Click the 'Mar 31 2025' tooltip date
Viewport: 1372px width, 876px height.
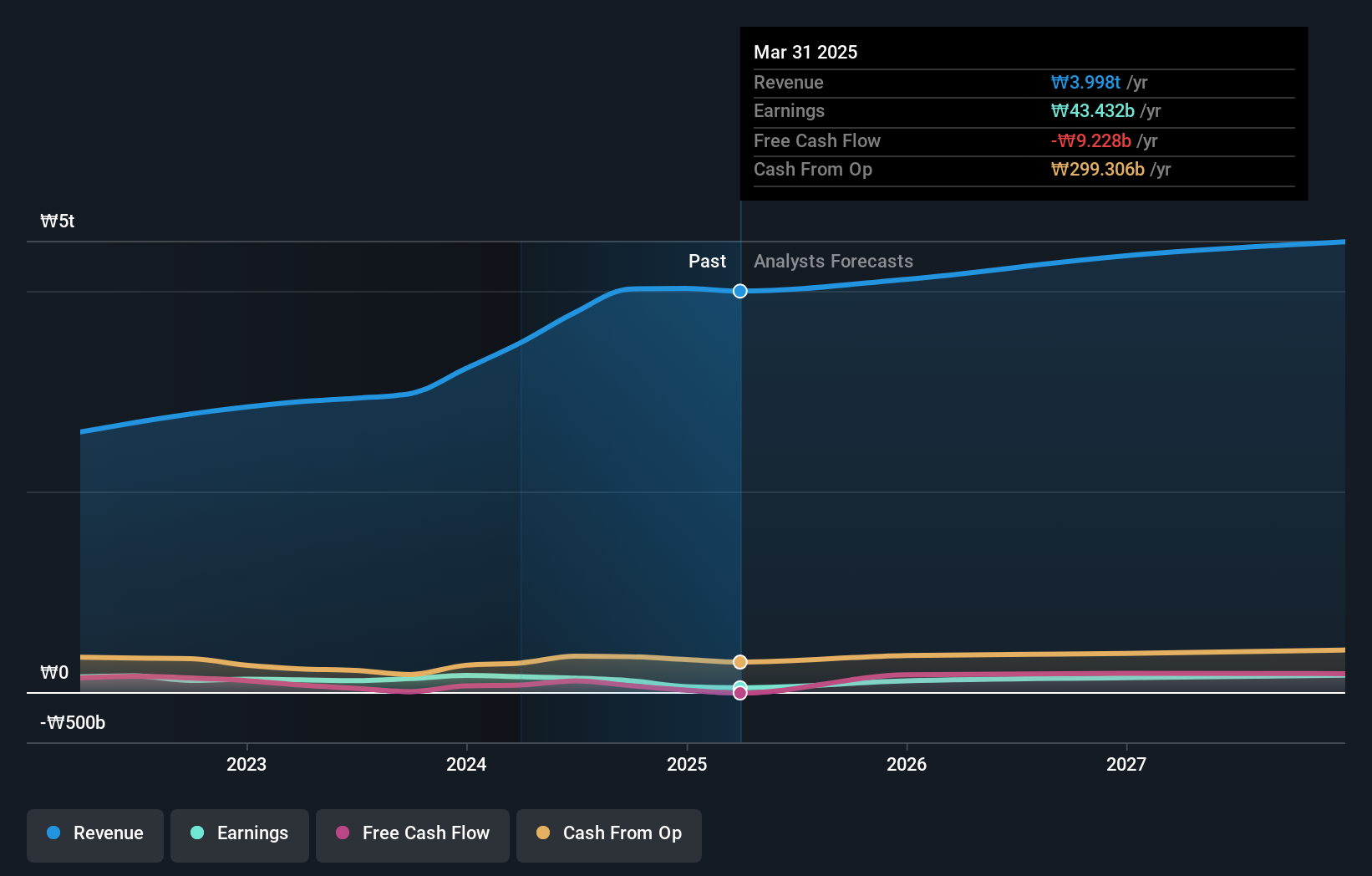(805, 53)
